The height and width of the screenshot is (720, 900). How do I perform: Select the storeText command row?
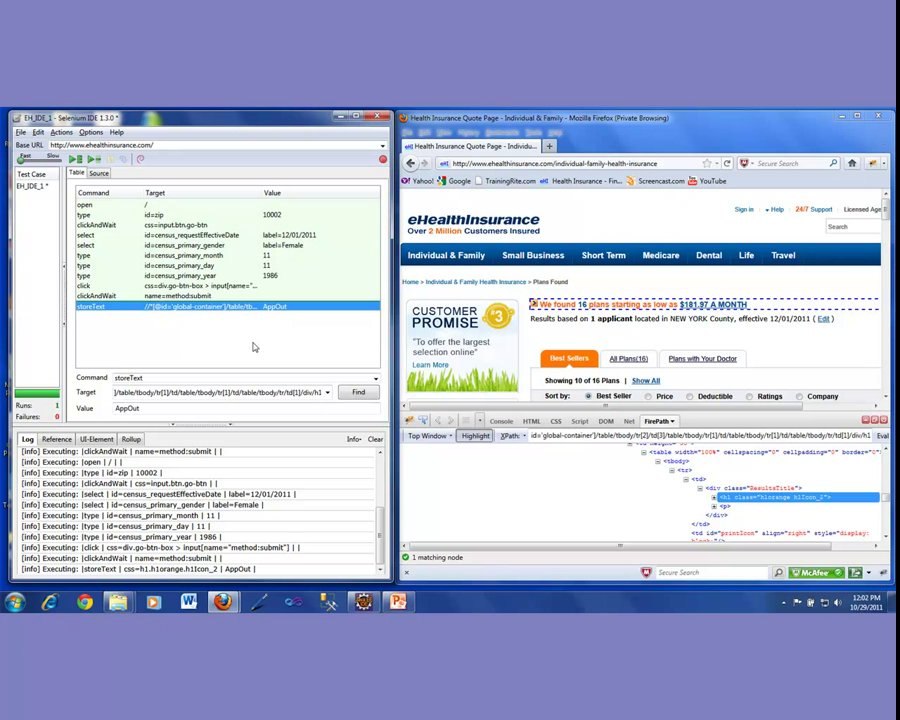pos(228,307)
